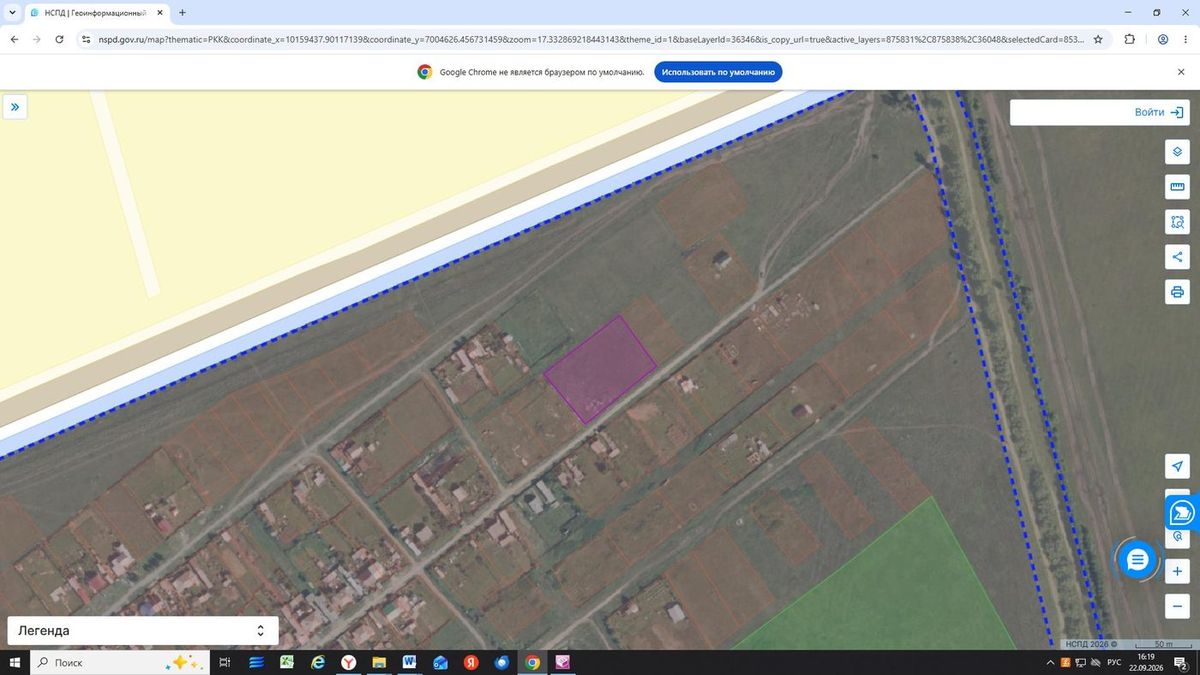Open Chrome extensions menu
This screenshot has height=675, width=1200.
pyautogui.click(x=1130, y=39)
